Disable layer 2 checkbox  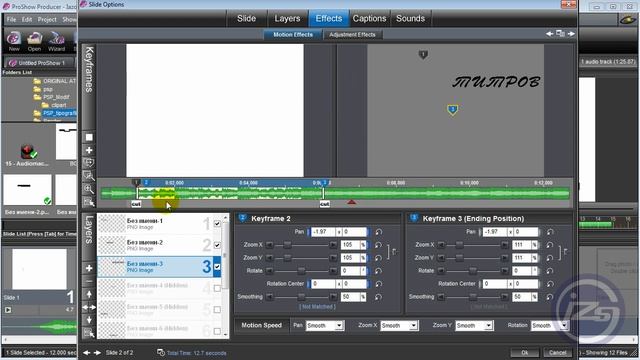(217, 245)
